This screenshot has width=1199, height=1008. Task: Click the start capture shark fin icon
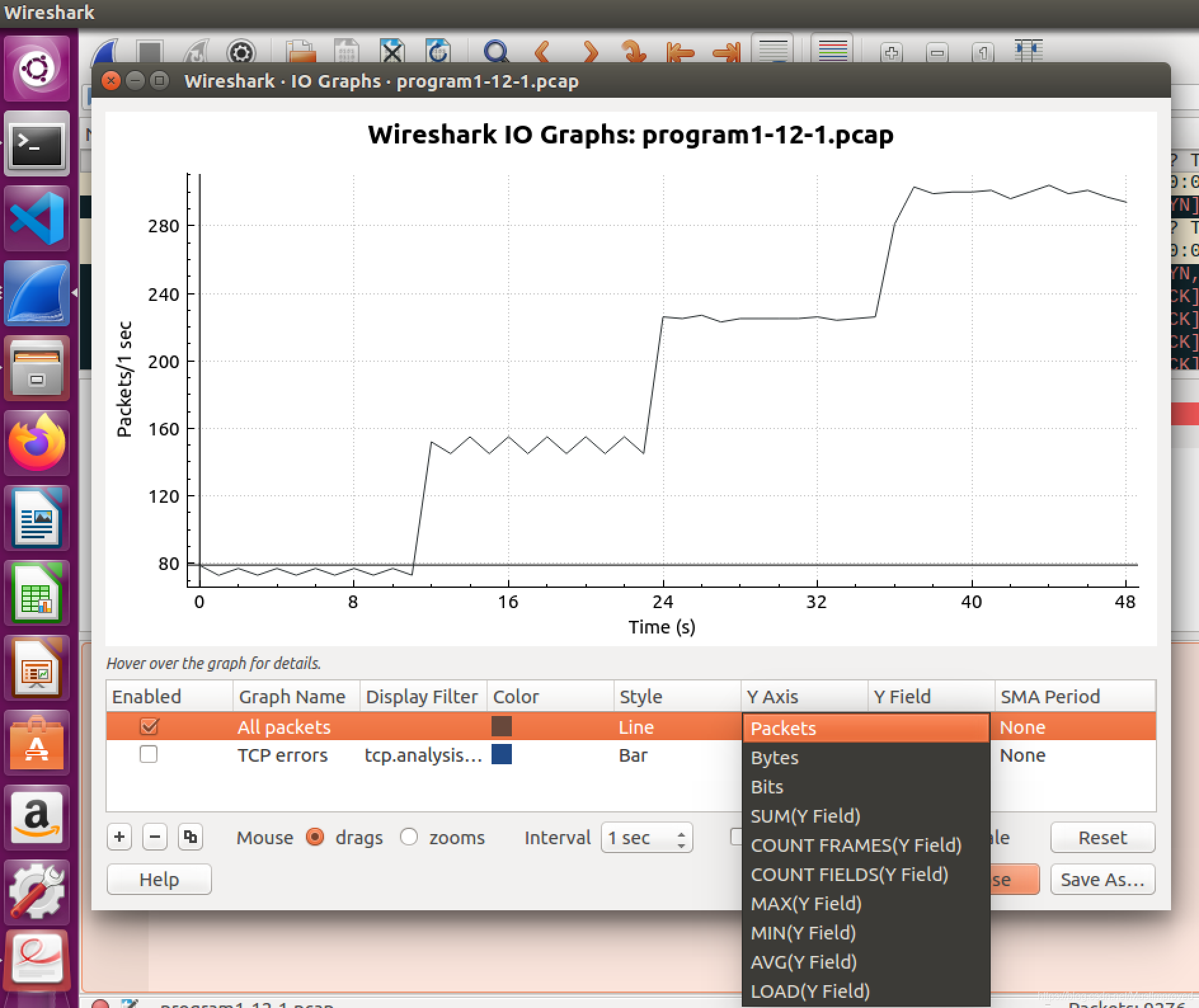(105, 51)
